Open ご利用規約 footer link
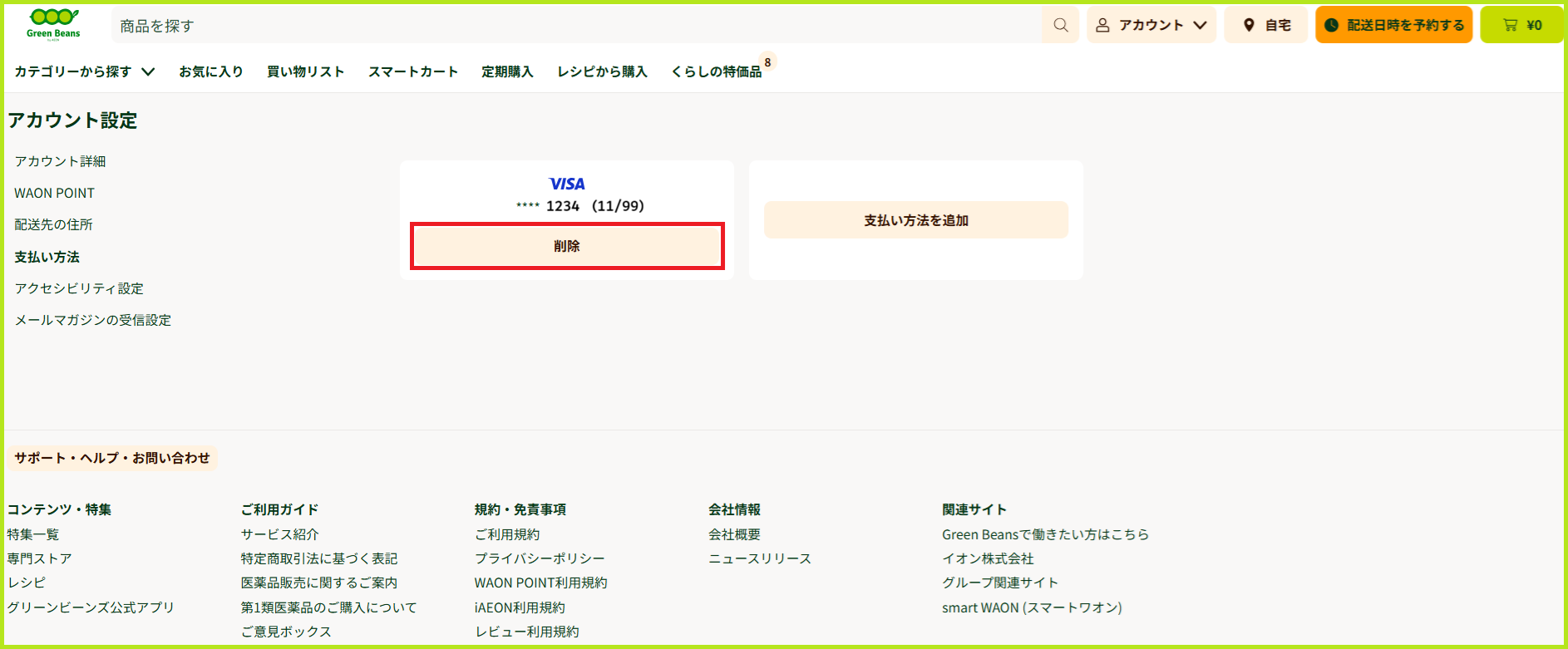 (507, 534)
